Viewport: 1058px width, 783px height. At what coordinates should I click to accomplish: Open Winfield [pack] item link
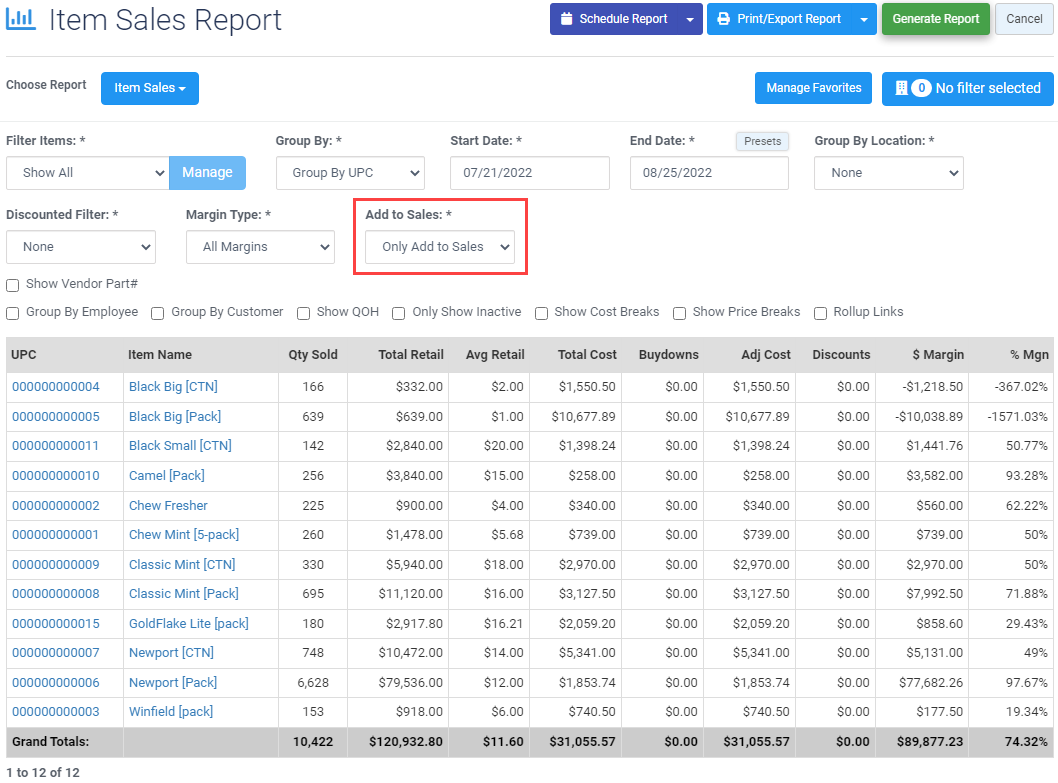[171, 711]
